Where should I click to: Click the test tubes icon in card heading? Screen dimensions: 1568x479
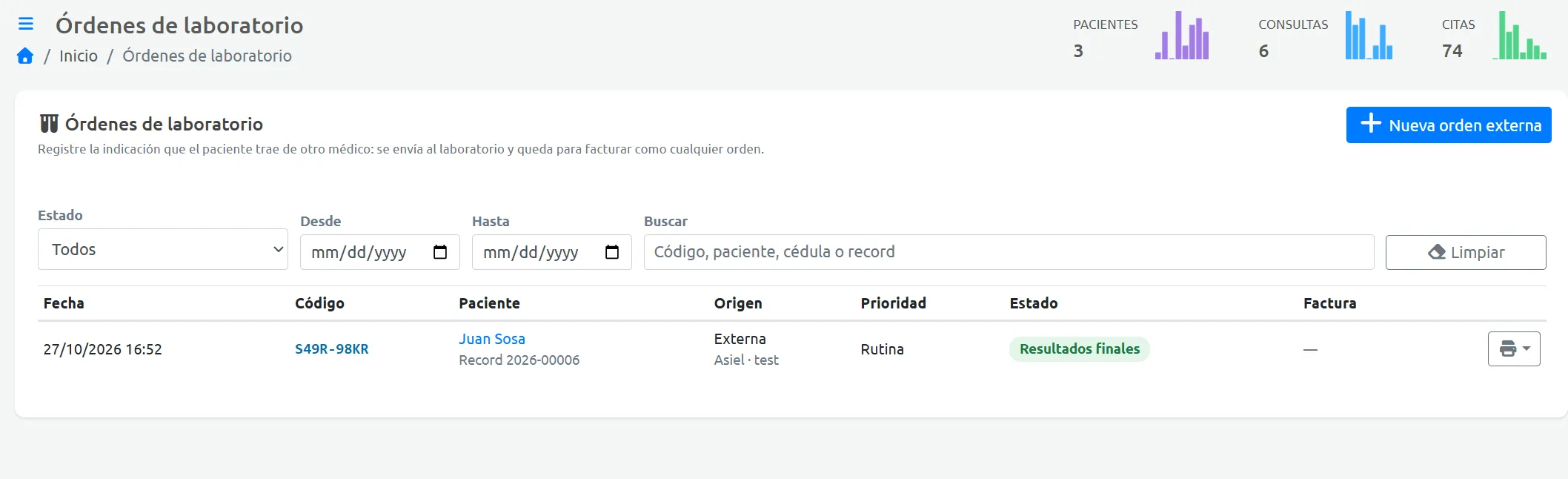(49, 124)
